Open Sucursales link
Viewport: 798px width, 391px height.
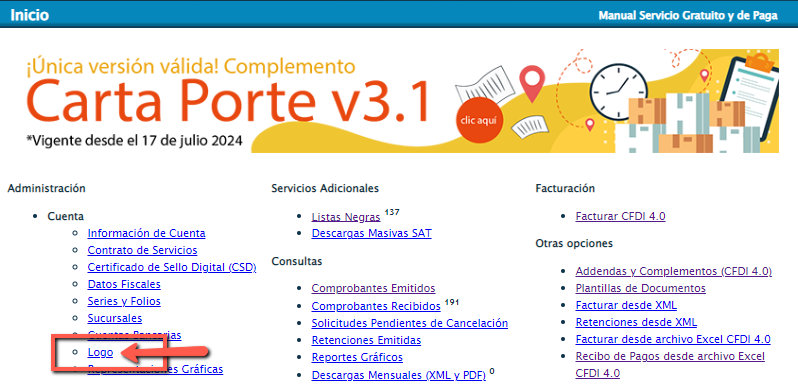tap(115, 318)
